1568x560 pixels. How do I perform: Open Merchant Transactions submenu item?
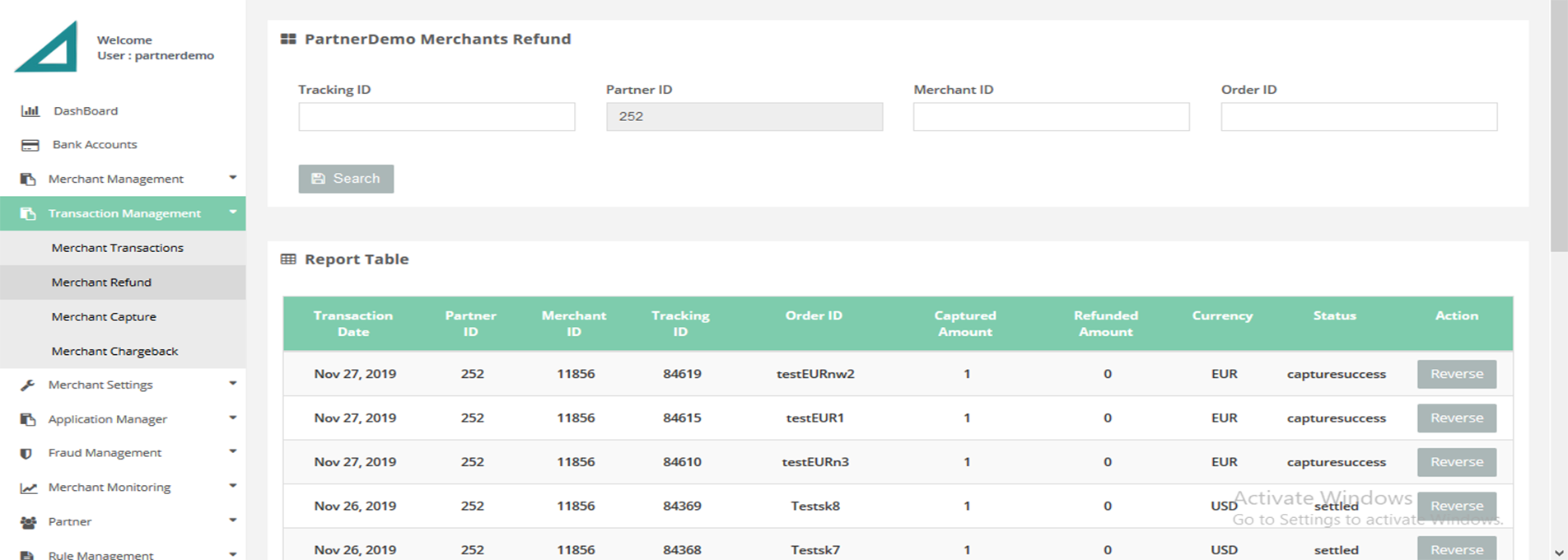point(117,248)
